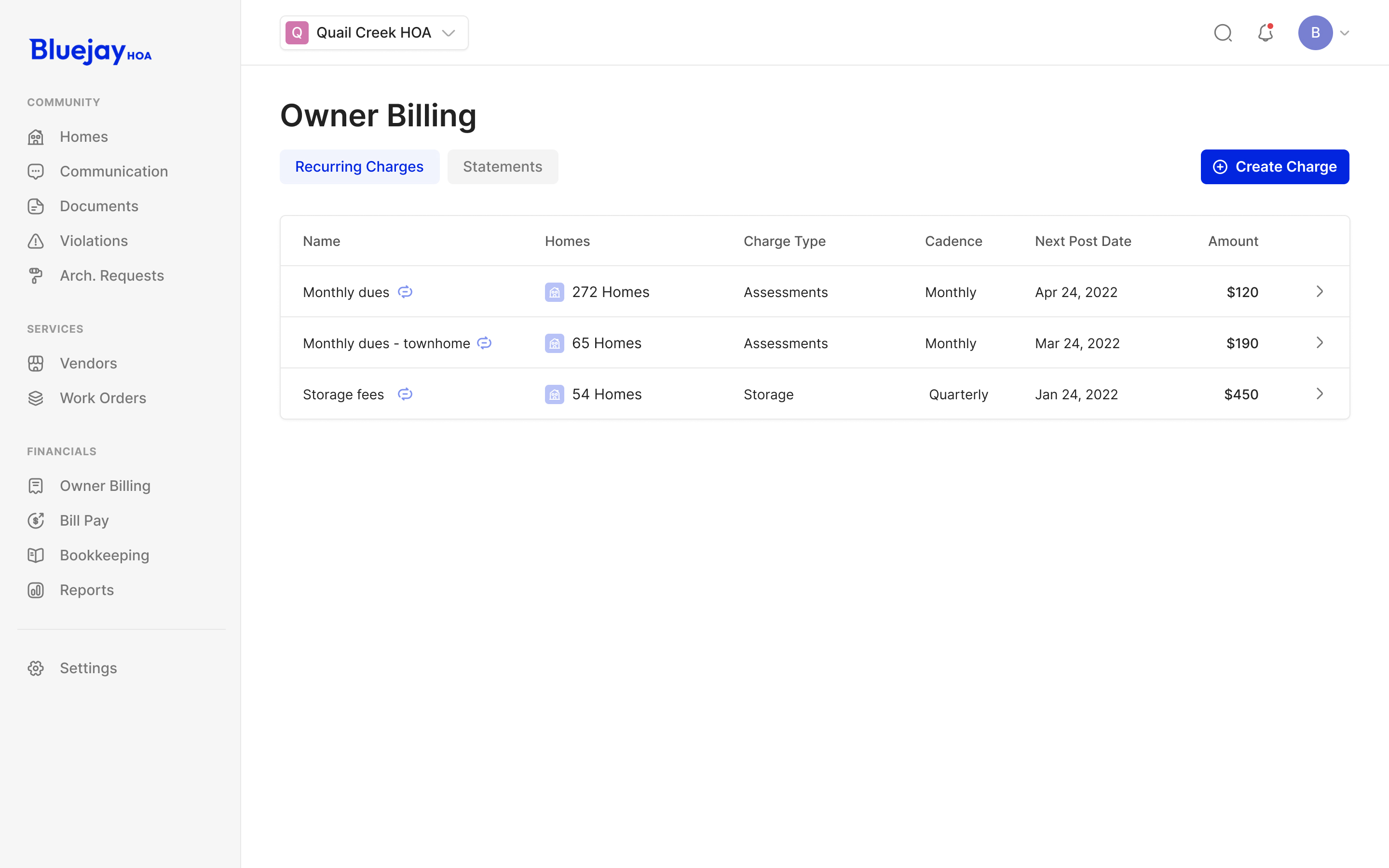Screen dimensions: 1389x868
Task: Switch to Recurring Charges tab
Action: (x=359, y=166)
